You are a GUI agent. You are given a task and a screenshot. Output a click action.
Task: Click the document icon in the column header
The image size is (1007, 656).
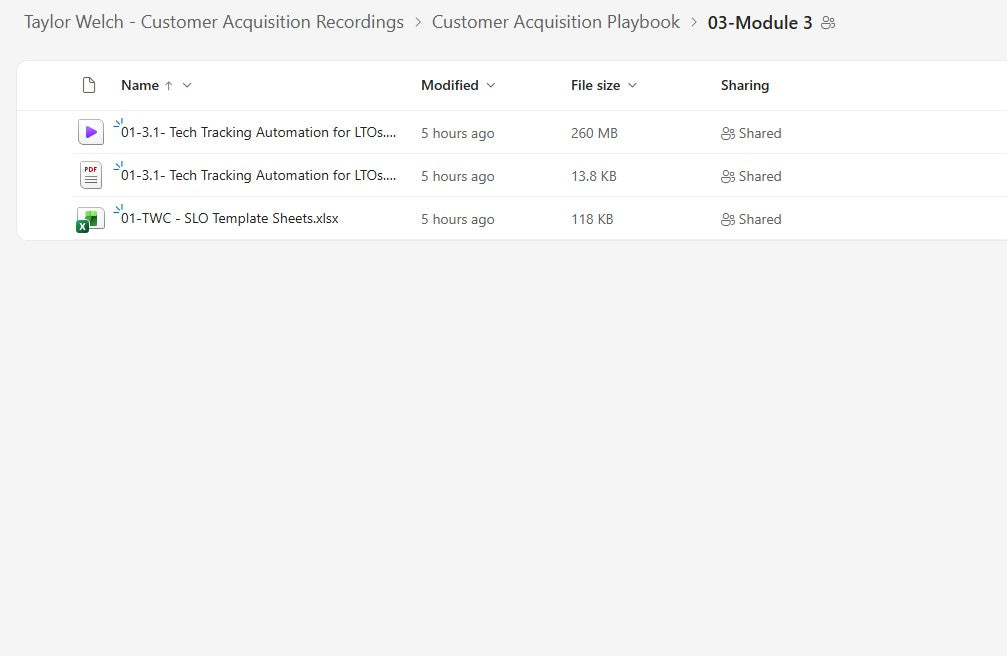coord(89,85)
